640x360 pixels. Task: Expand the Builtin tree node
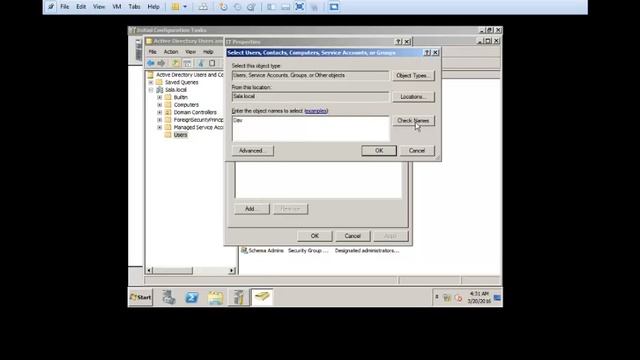point(160,98)
